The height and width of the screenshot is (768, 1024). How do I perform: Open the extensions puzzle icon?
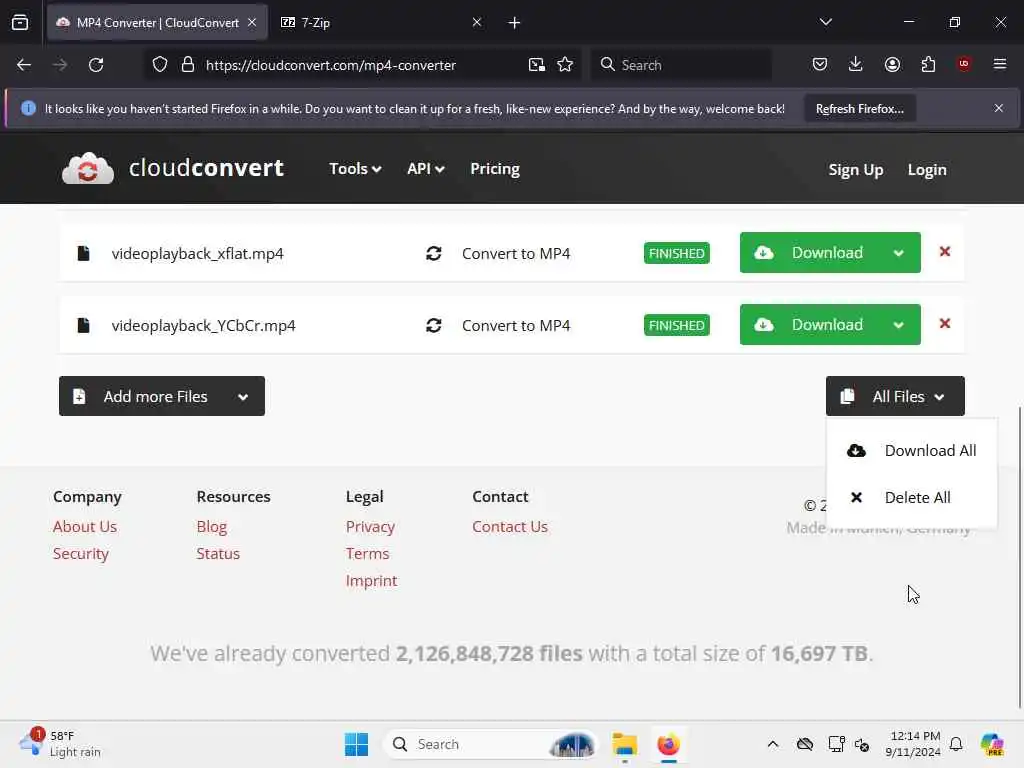[928, 64]
